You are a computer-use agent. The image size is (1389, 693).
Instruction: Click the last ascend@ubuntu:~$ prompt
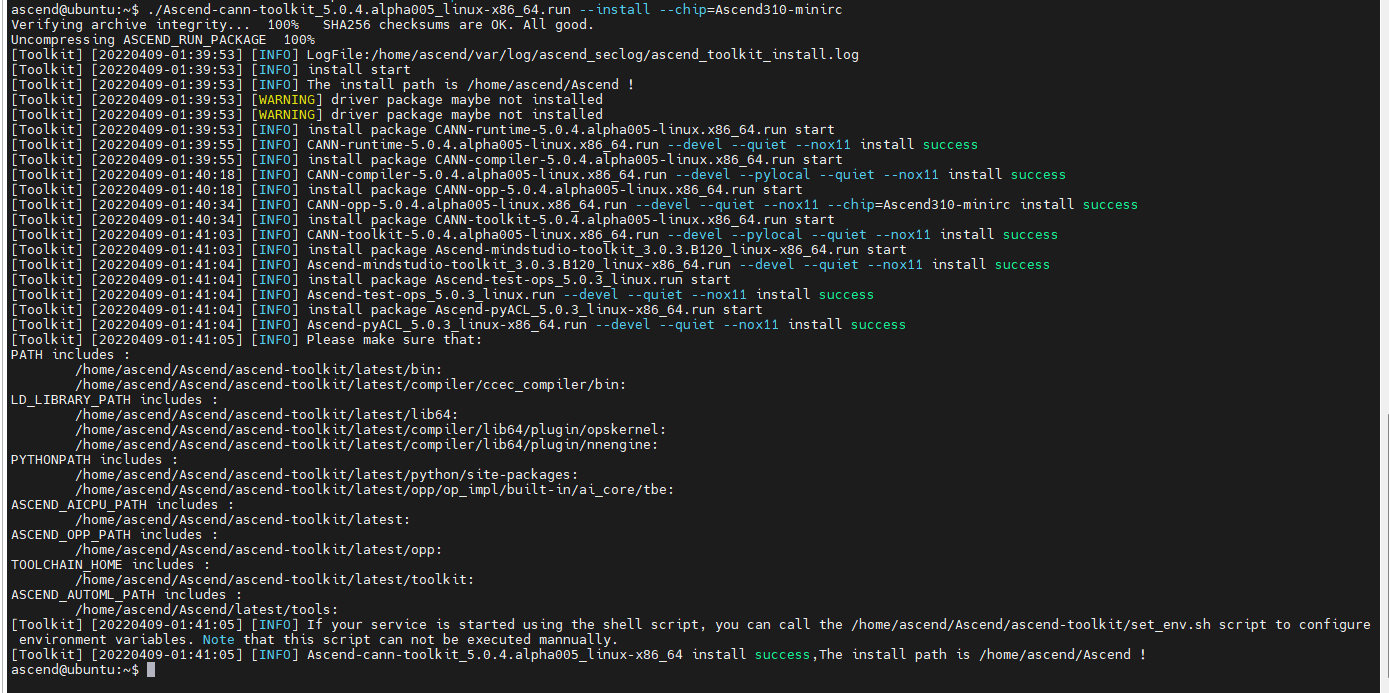(x=75, y=669)
